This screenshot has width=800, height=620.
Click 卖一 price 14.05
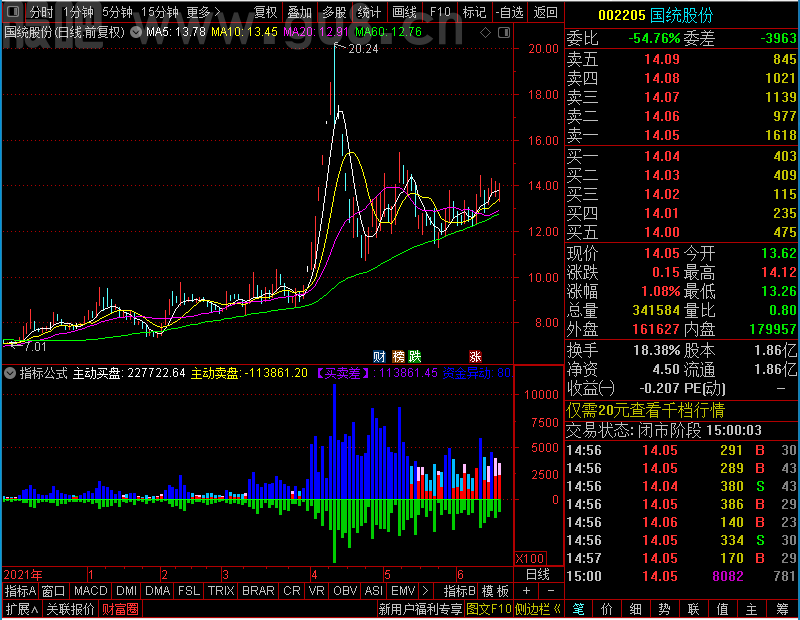pos(662,135)
